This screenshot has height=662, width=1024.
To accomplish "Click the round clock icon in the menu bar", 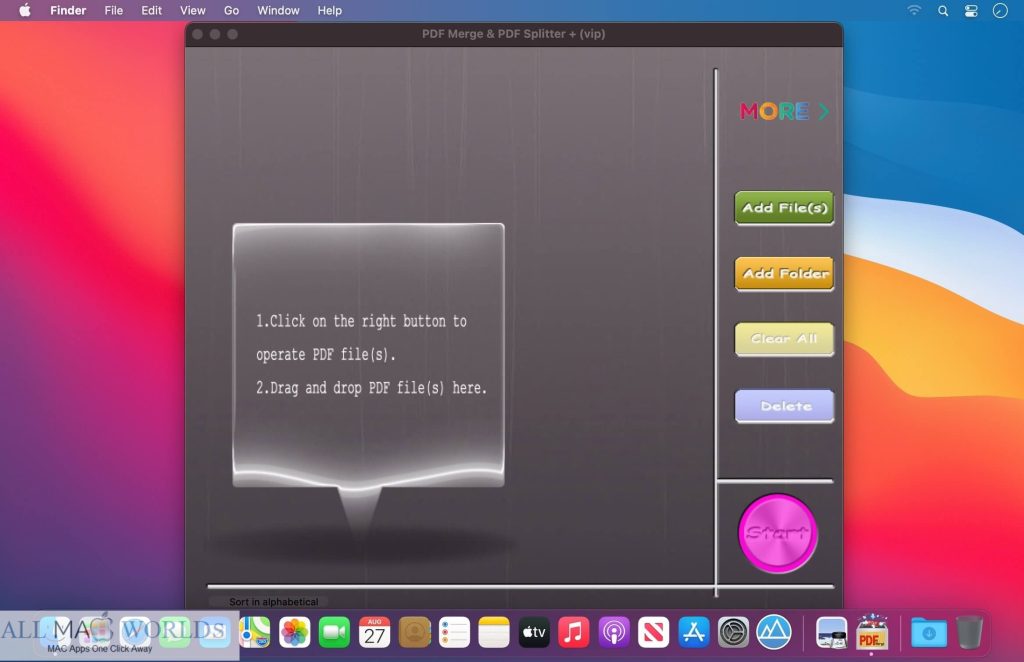I will 1000,10.
